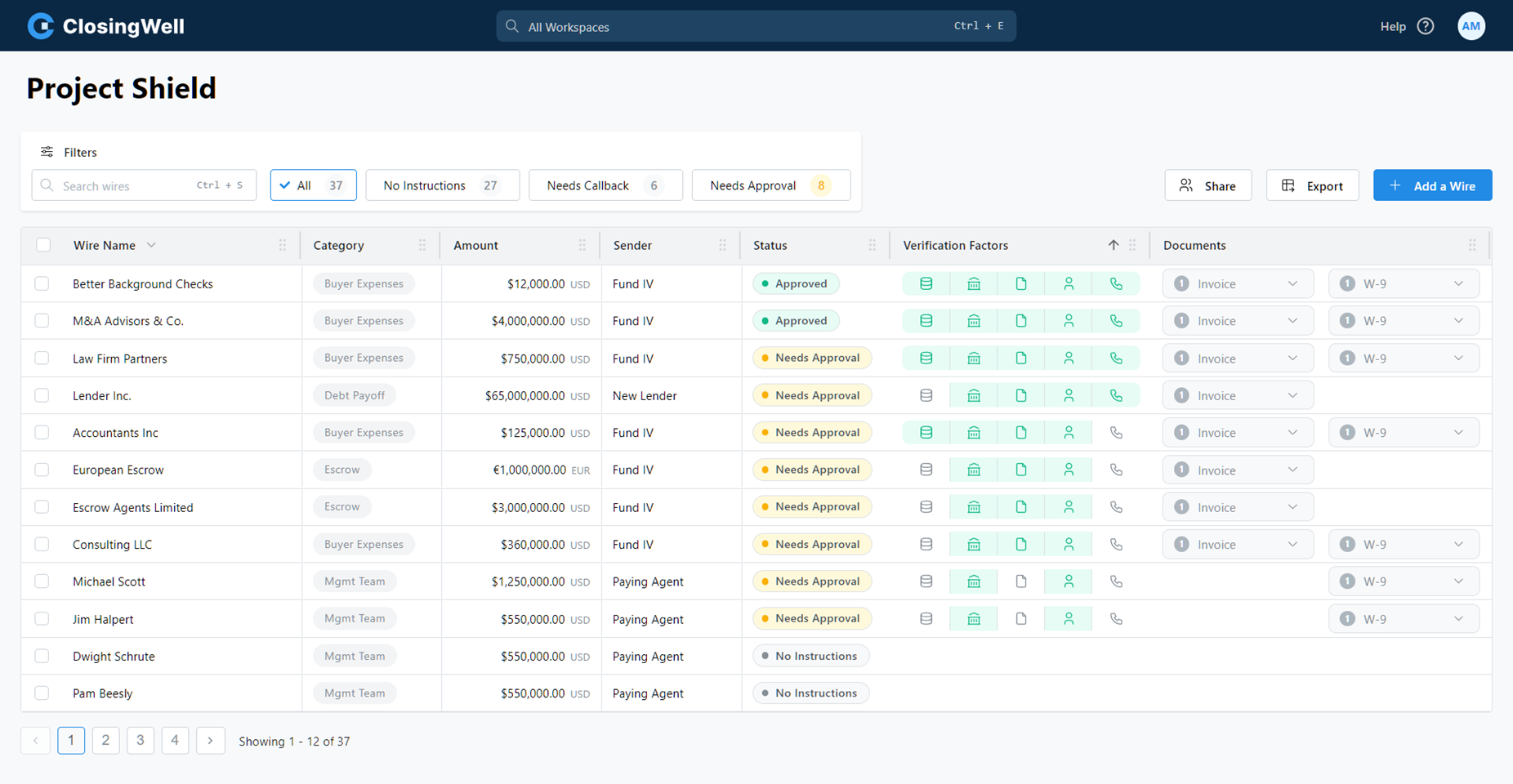Screen dimensions: 1513x784
Task: Select the No Instructions filter tab
Action: click(x=442, y=185)
